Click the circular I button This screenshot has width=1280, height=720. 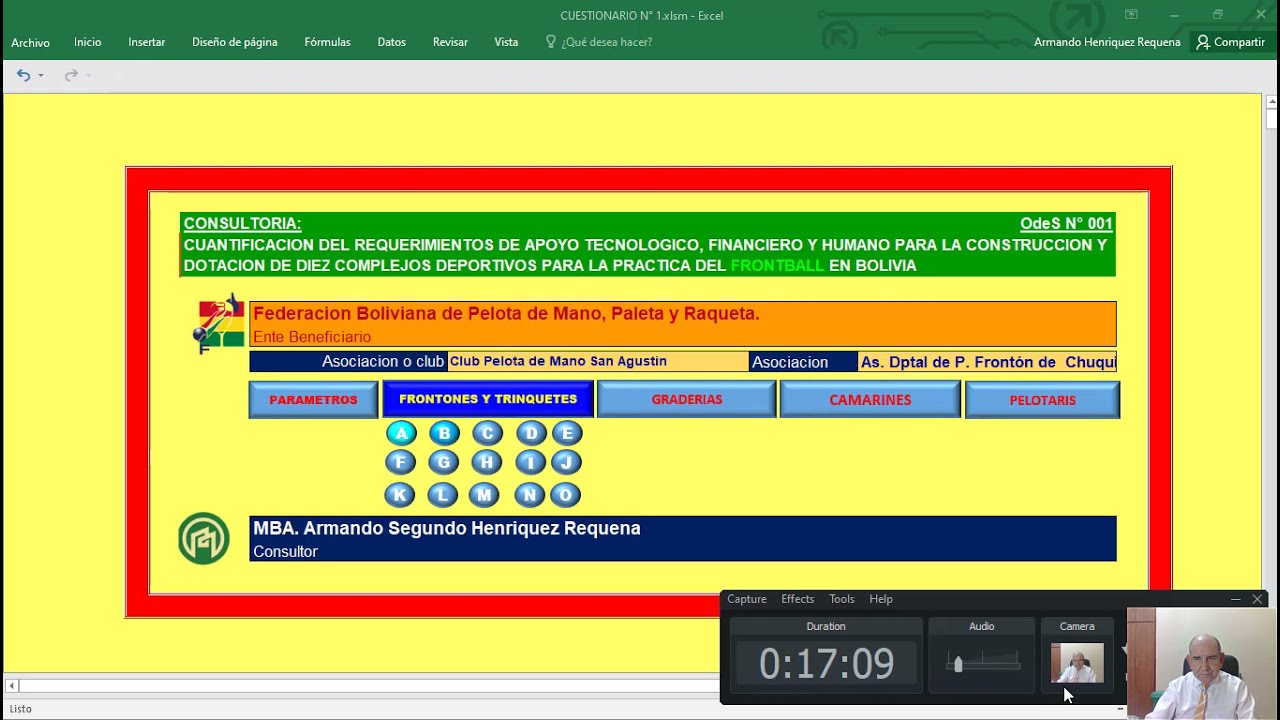pos(530,462)
